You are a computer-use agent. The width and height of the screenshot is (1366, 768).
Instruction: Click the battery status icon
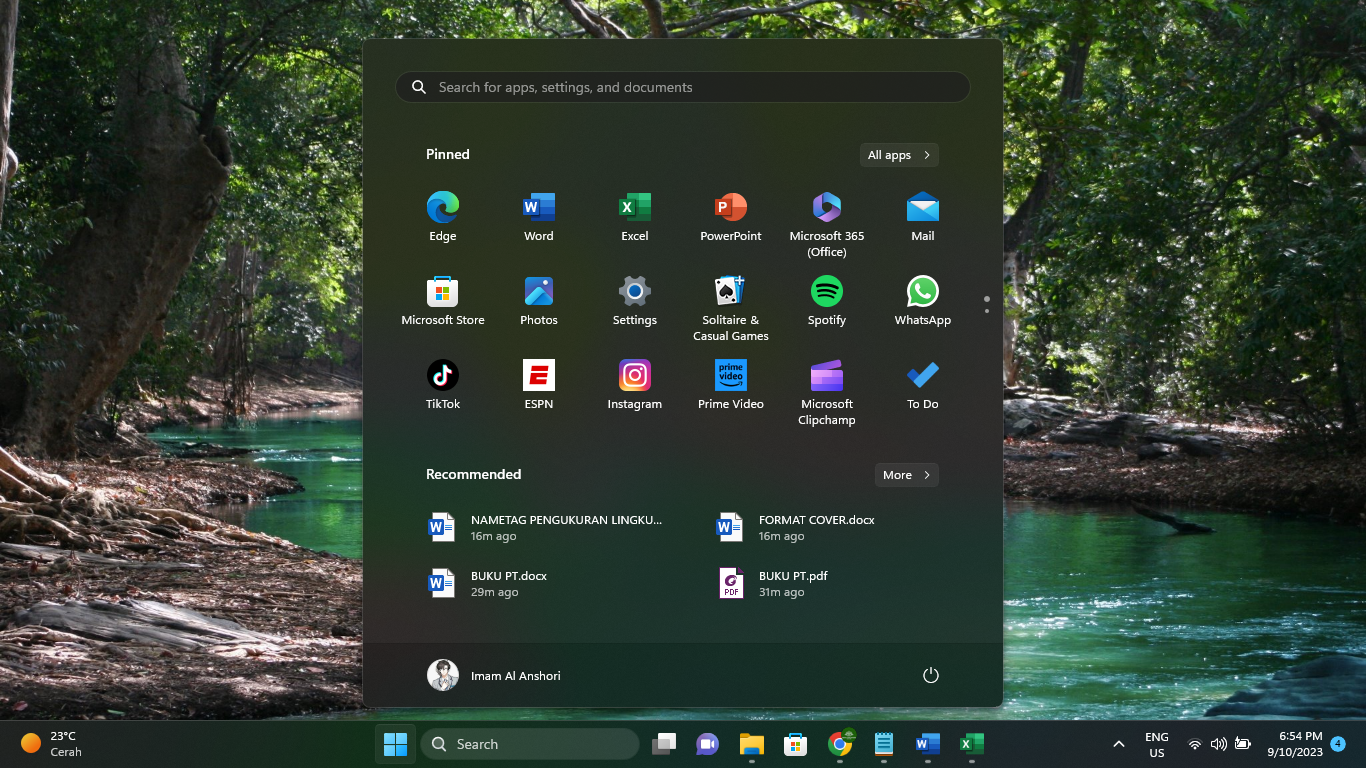[1243, 744]
